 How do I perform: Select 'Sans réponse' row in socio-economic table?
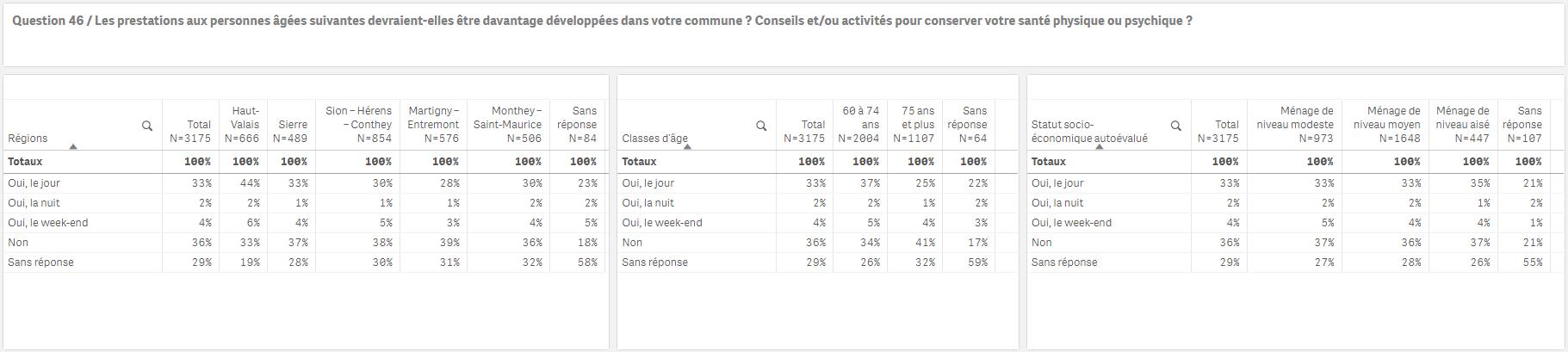1294,262
